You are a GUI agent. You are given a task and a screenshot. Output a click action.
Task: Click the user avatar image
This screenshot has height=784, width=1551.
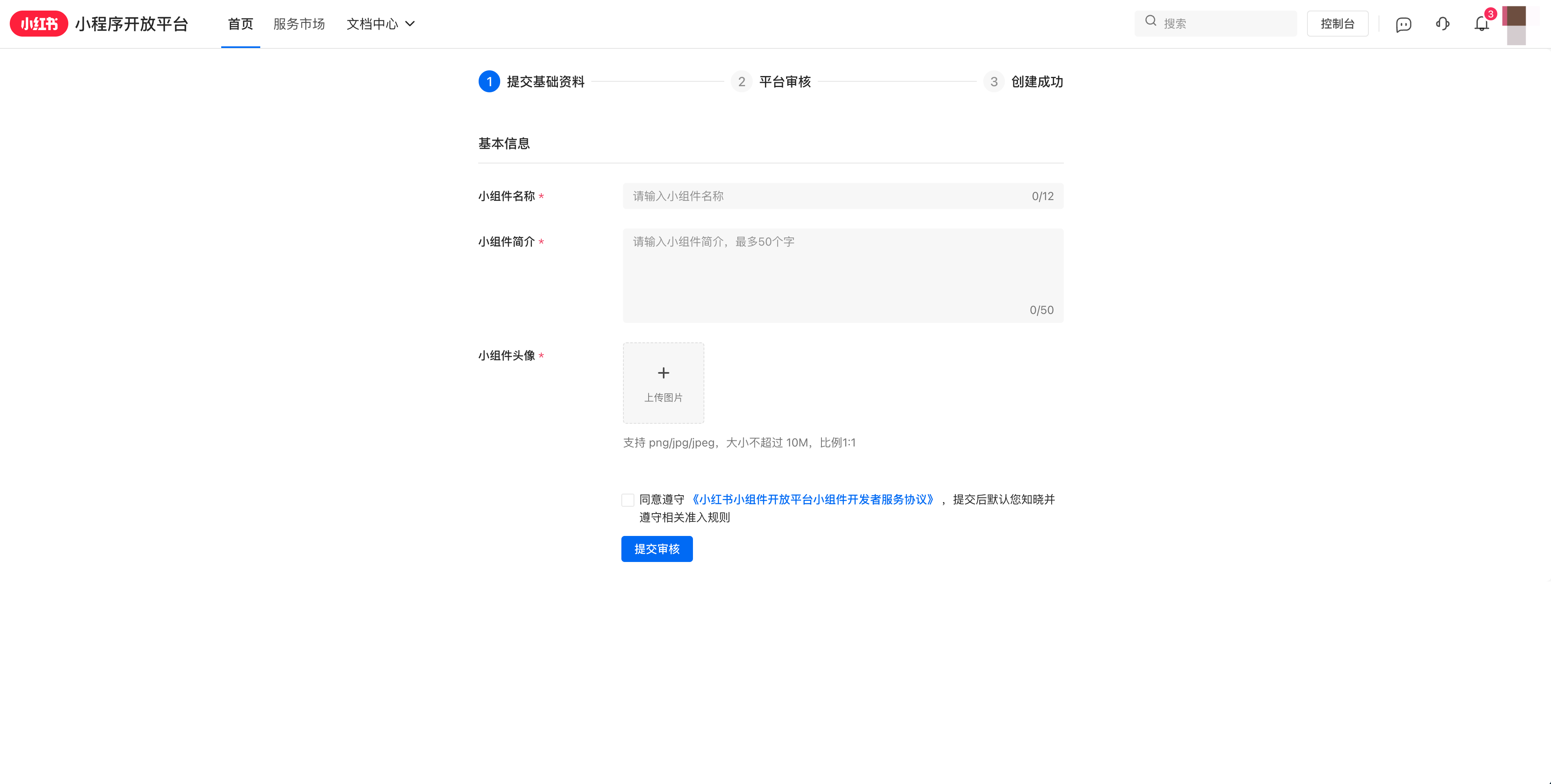click(x=1514, y=25)
